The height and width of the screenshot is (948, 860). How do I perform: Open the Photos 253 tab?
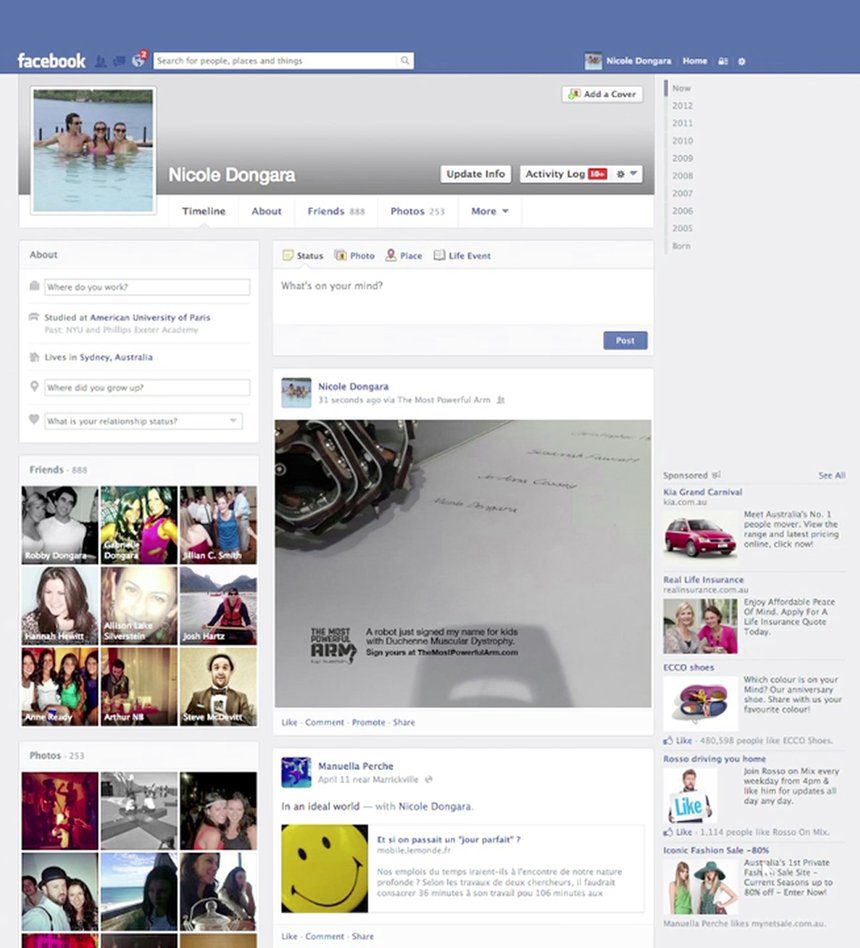click(417, 211)
